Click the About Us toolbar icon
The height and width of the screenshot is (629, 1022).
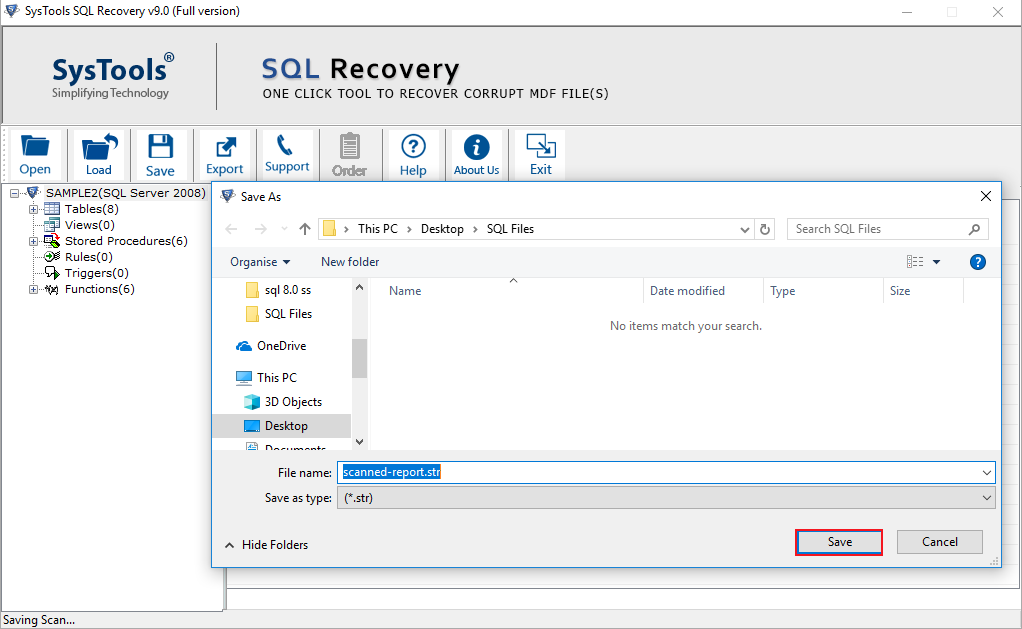click(476, 154)
